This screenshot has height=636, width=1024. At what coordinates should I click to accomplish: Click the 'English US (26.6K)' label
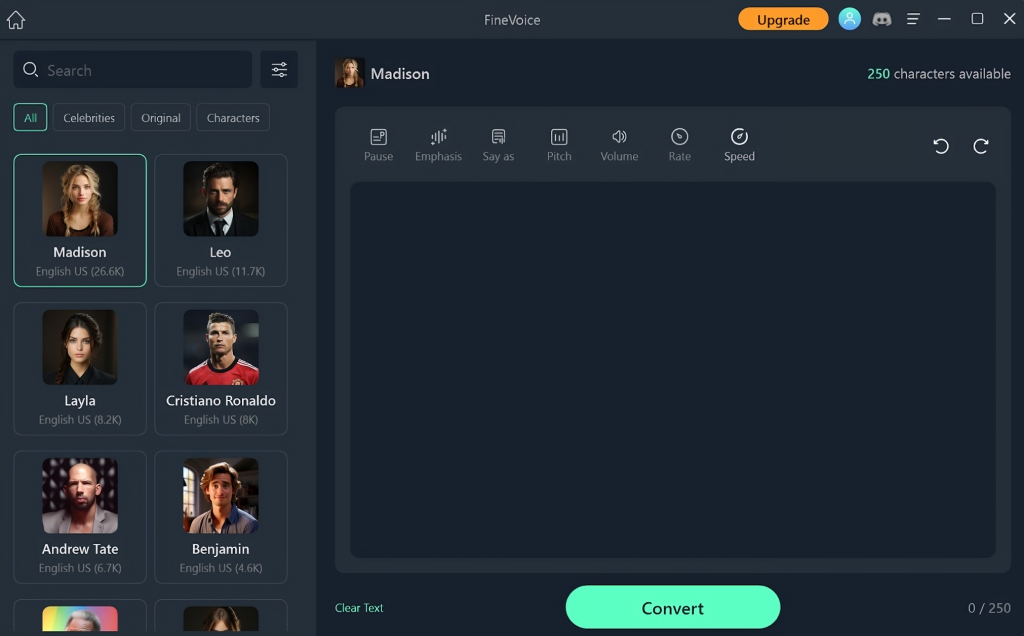[x=80, y=271]
